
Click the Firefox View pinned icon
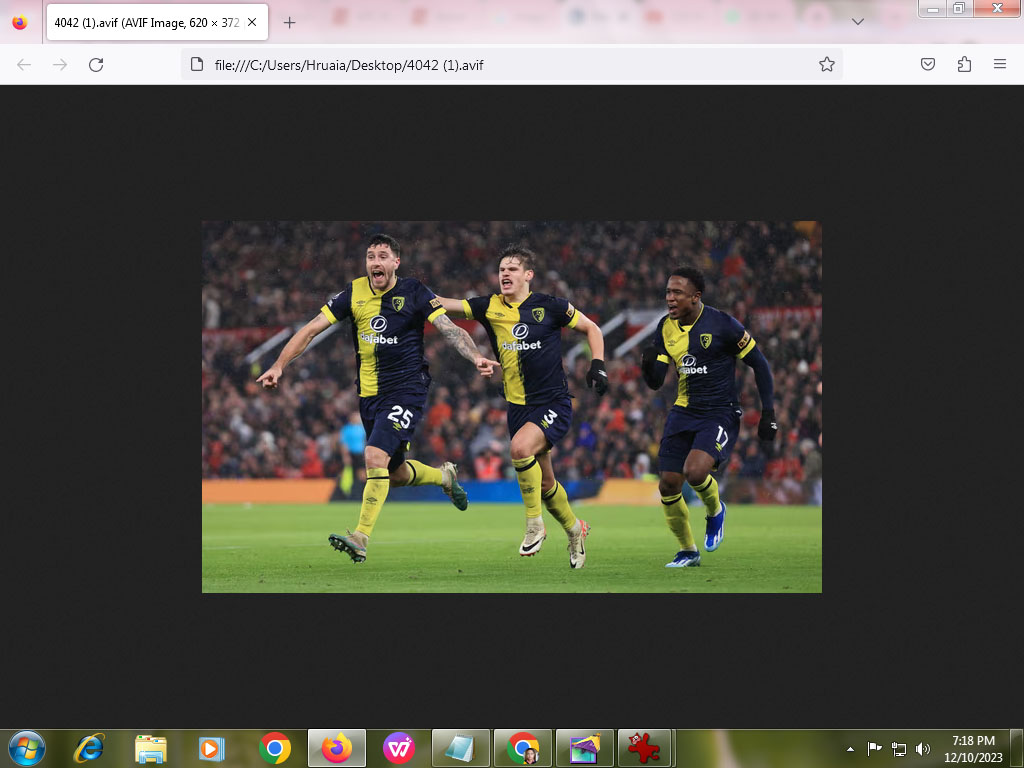coord(20,22)
